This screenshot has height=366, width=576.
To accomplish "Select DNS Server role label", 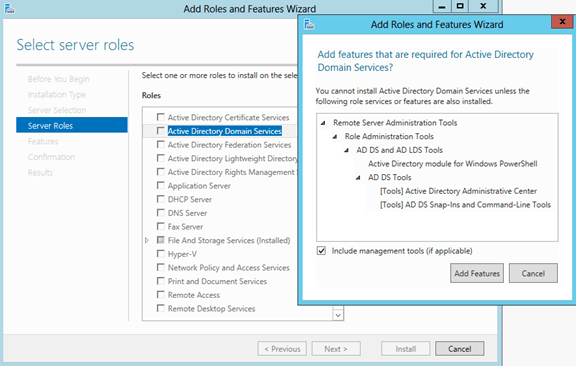I will pos(187,213).
